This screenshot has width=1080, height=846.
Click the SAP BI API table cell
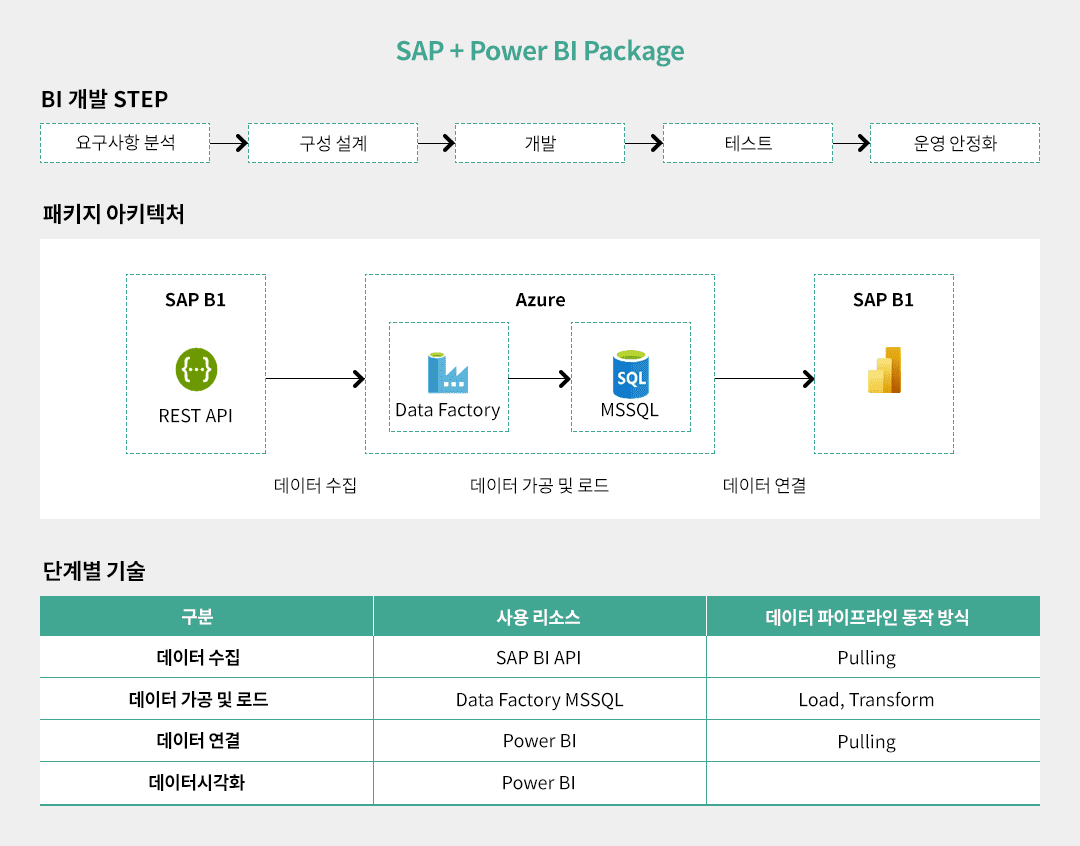539,658
